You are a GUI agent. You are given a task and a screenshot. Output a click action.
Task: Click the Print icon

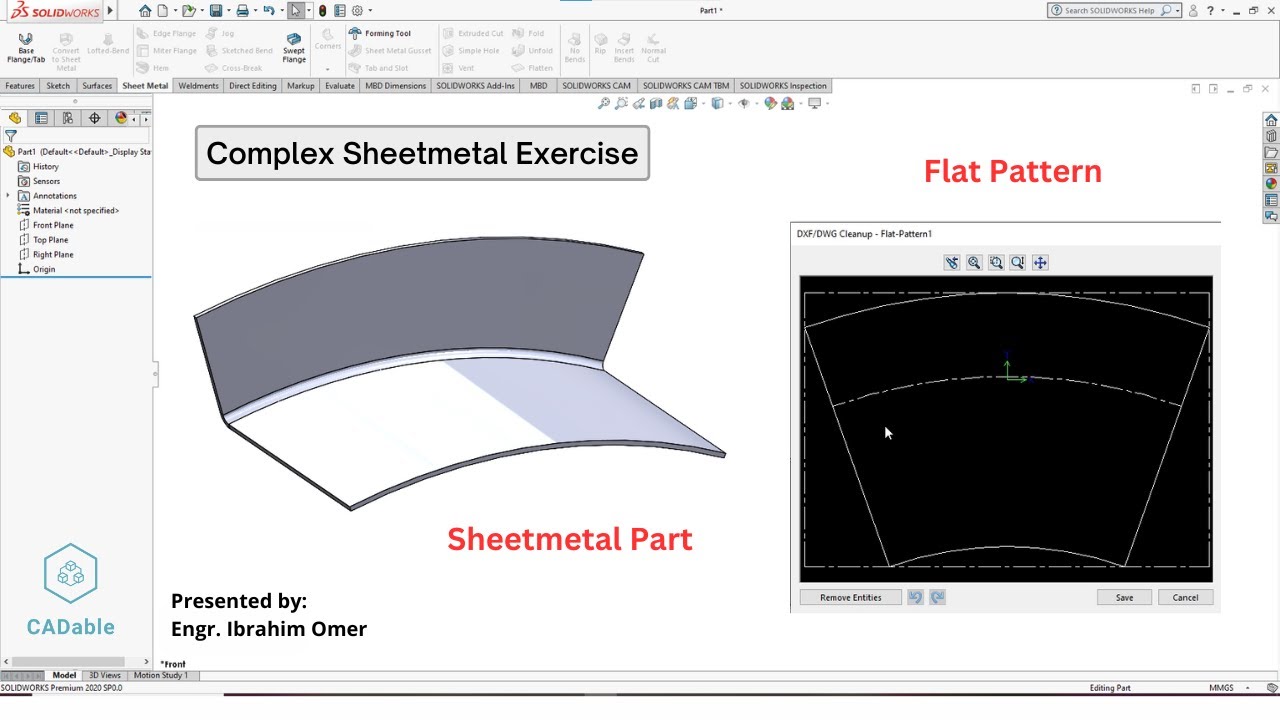point(242,11)
